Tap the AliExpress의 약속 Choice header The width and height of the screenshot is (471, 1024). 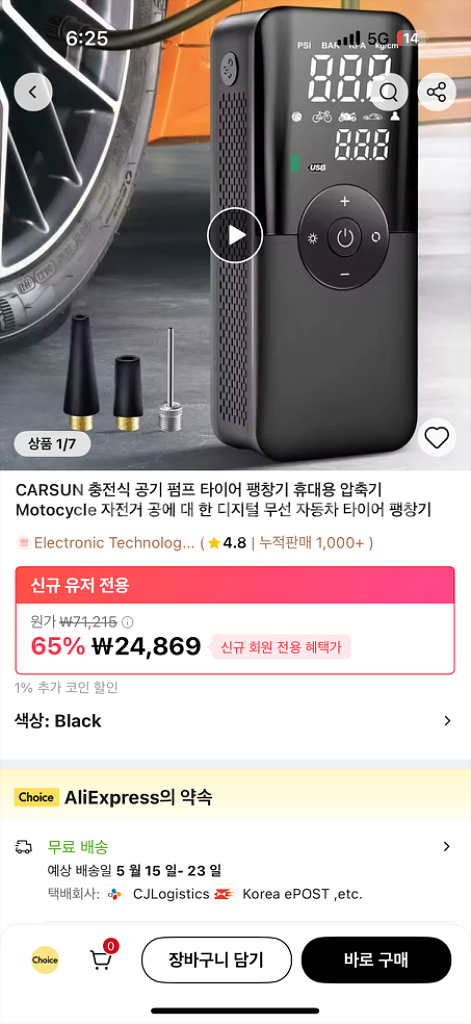(235, 797)
